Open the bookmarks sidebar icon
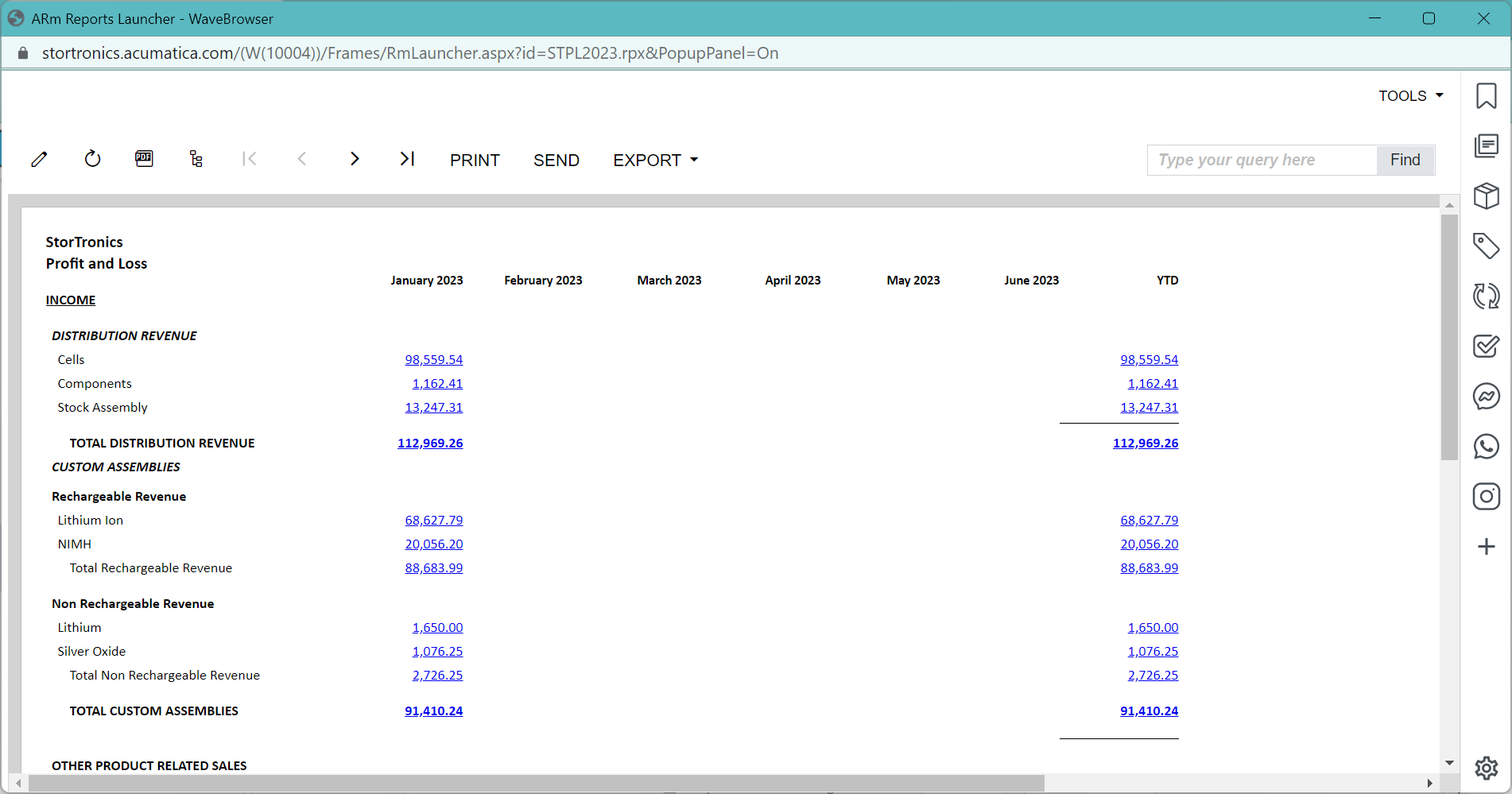 coord(1487,96)
